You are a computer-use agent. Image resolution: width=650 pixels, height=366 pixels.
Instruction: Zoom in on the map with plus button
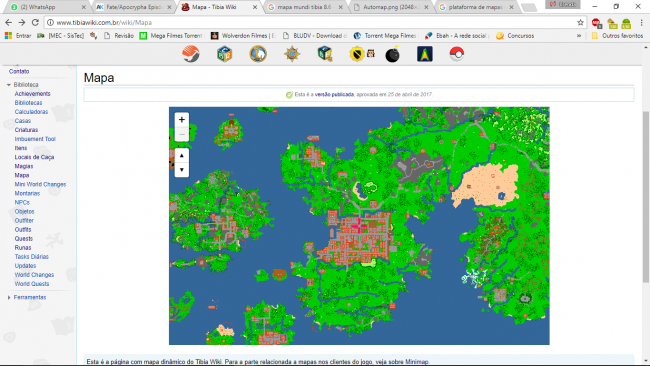[182, 120]
